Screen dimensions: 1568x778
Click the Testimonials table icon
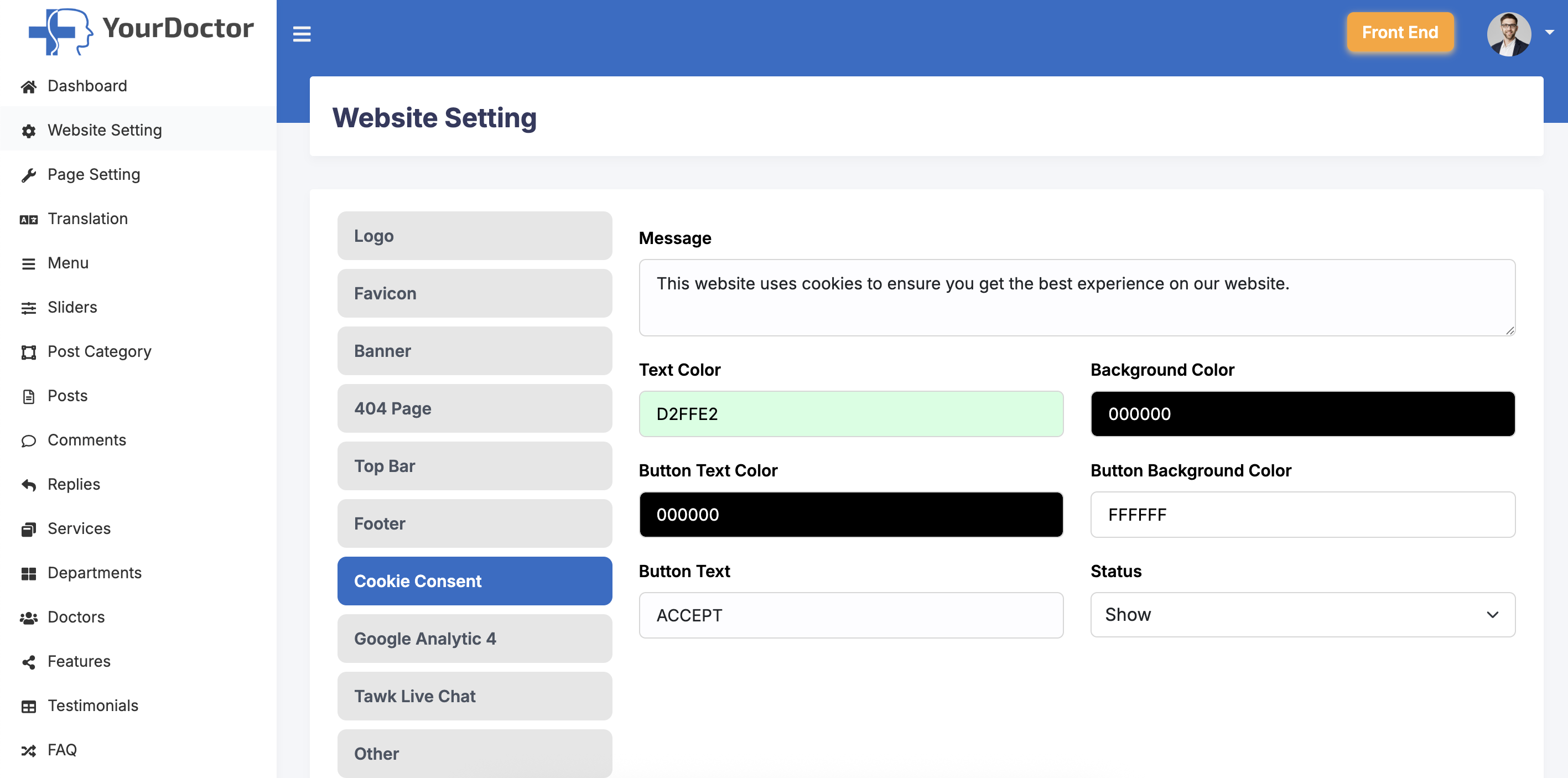[29, 706]
